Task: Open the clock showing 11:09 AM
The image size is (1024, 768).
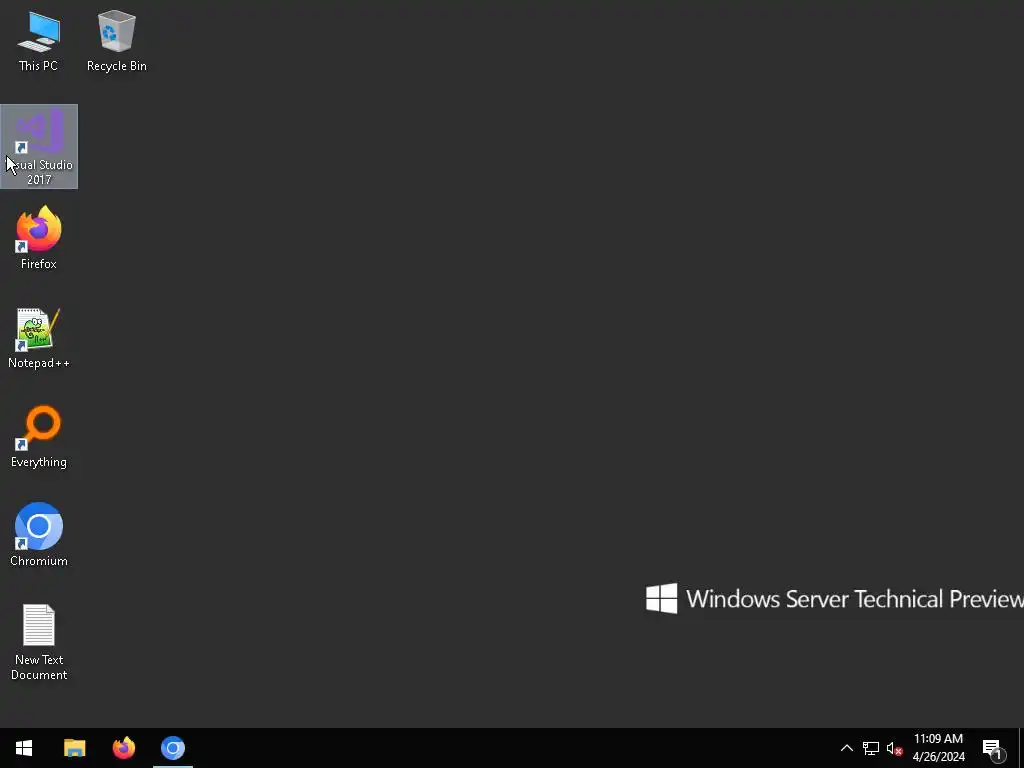Action: point(938,748)
